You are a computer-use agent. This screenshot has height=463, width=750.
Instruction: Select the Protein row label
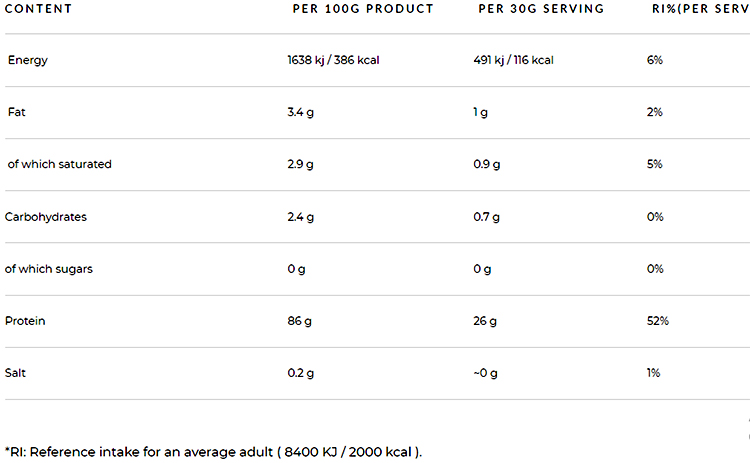click(25, 321)
